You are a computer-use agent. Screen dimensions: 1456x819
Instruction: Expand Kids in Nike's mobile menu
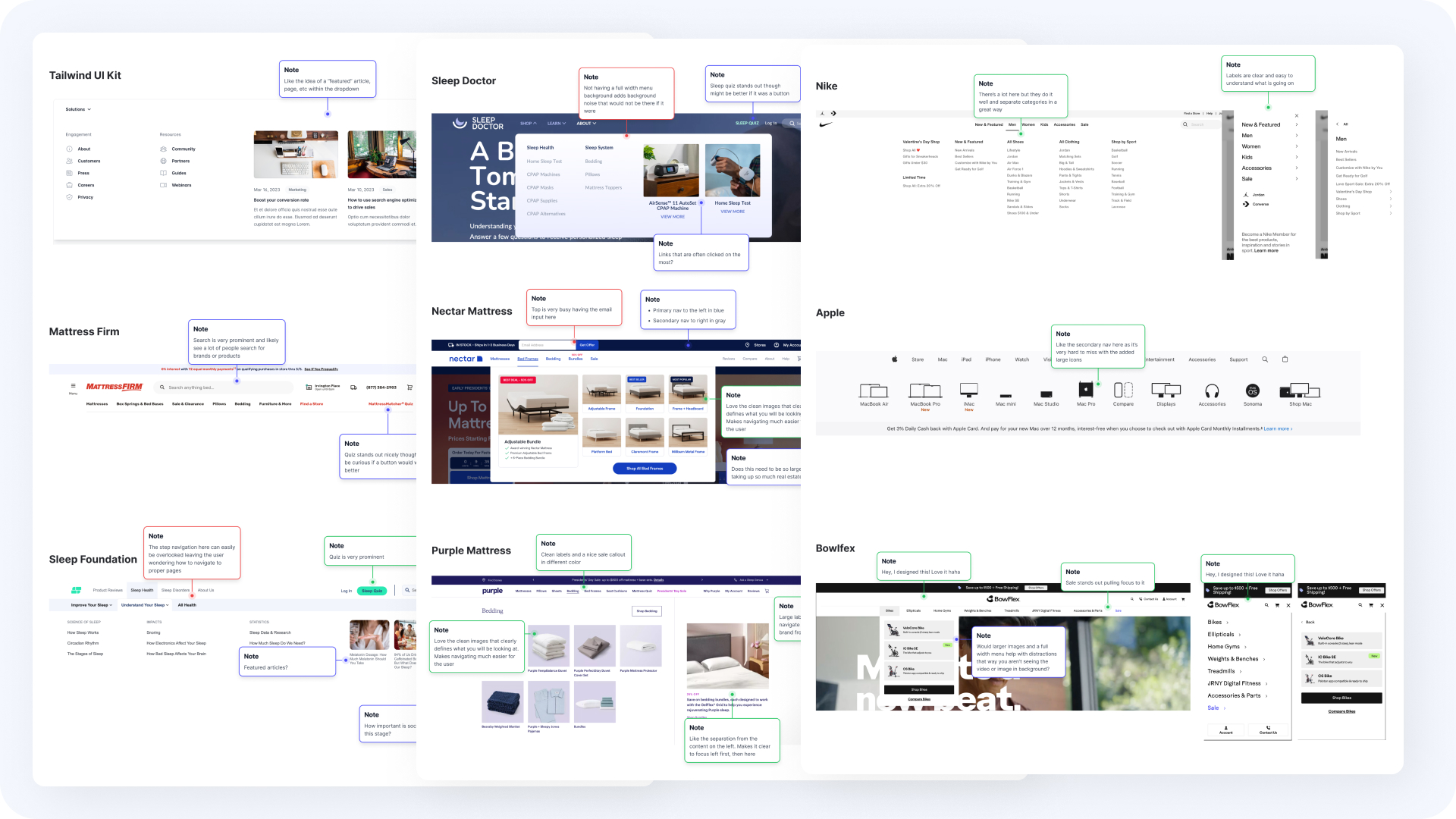(1269, 158)
